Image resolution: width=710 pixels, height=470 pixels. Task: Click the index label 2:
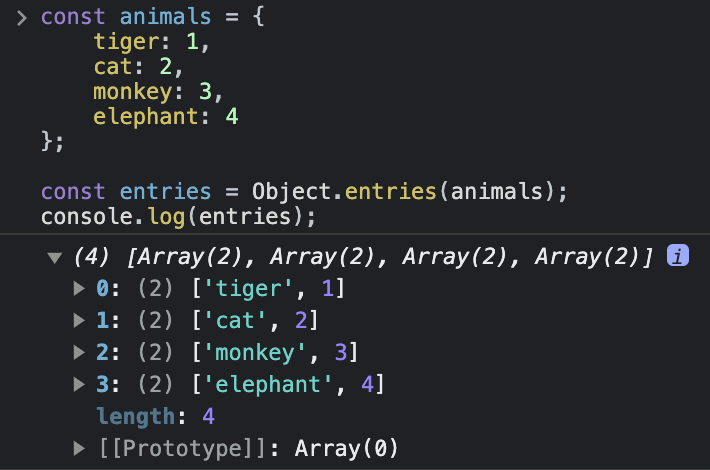pyautogui.click(x=108, y=352)
